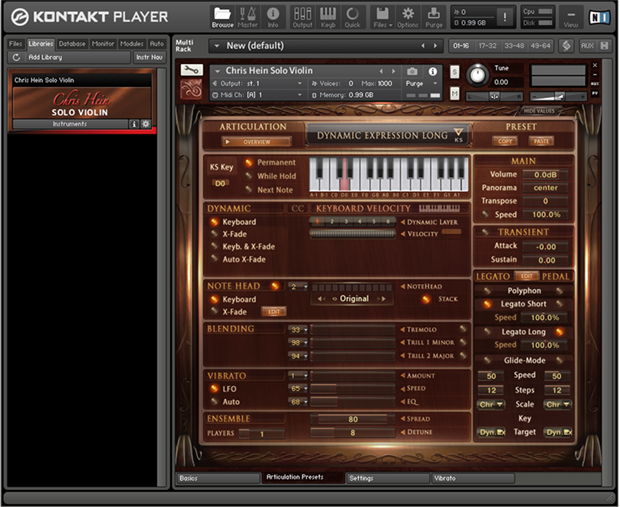
Task: Show the on-screen Keyb keyboard icon
Action: coord(327,15)
